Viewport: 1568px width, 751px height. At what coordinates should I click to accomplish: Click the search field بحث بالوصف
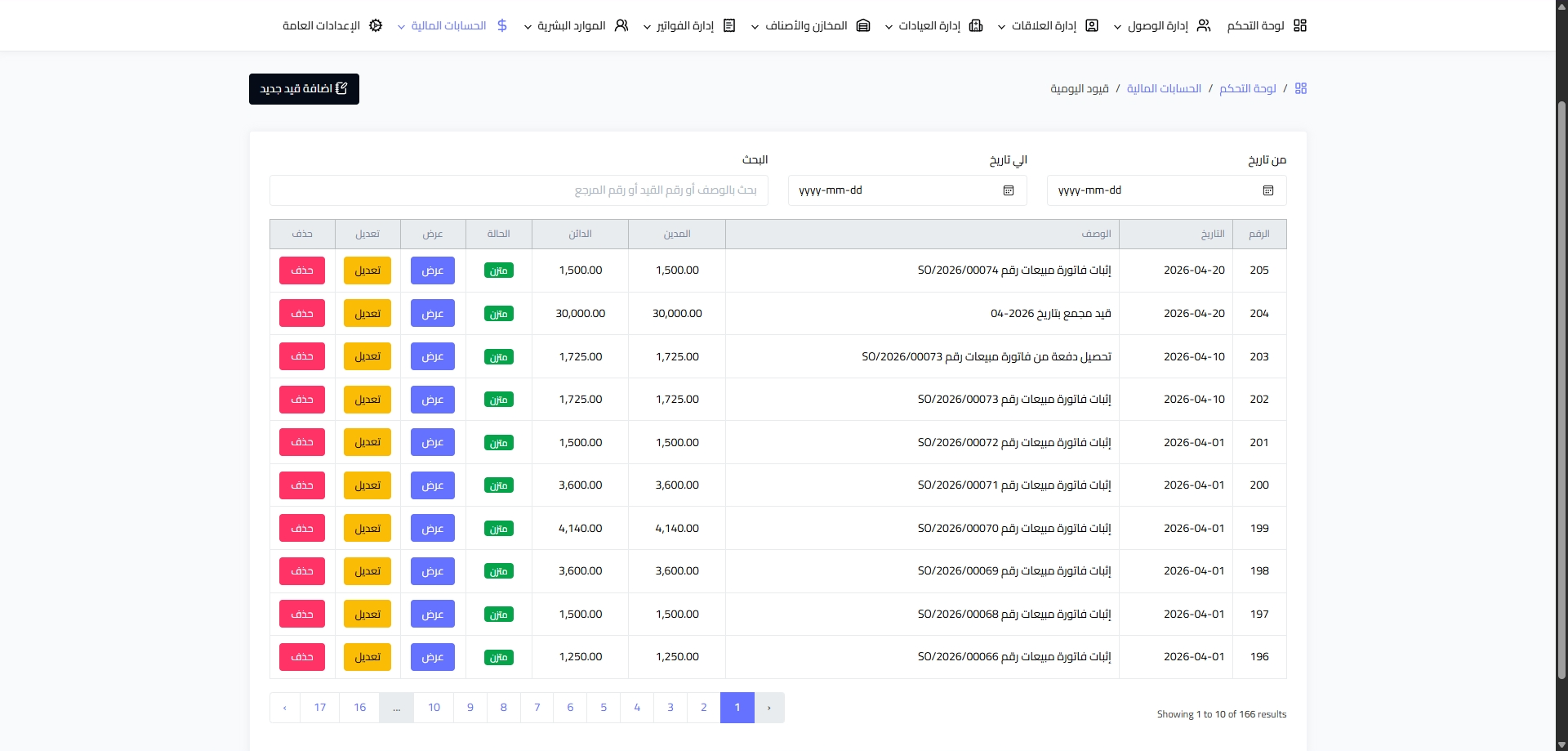519,190
